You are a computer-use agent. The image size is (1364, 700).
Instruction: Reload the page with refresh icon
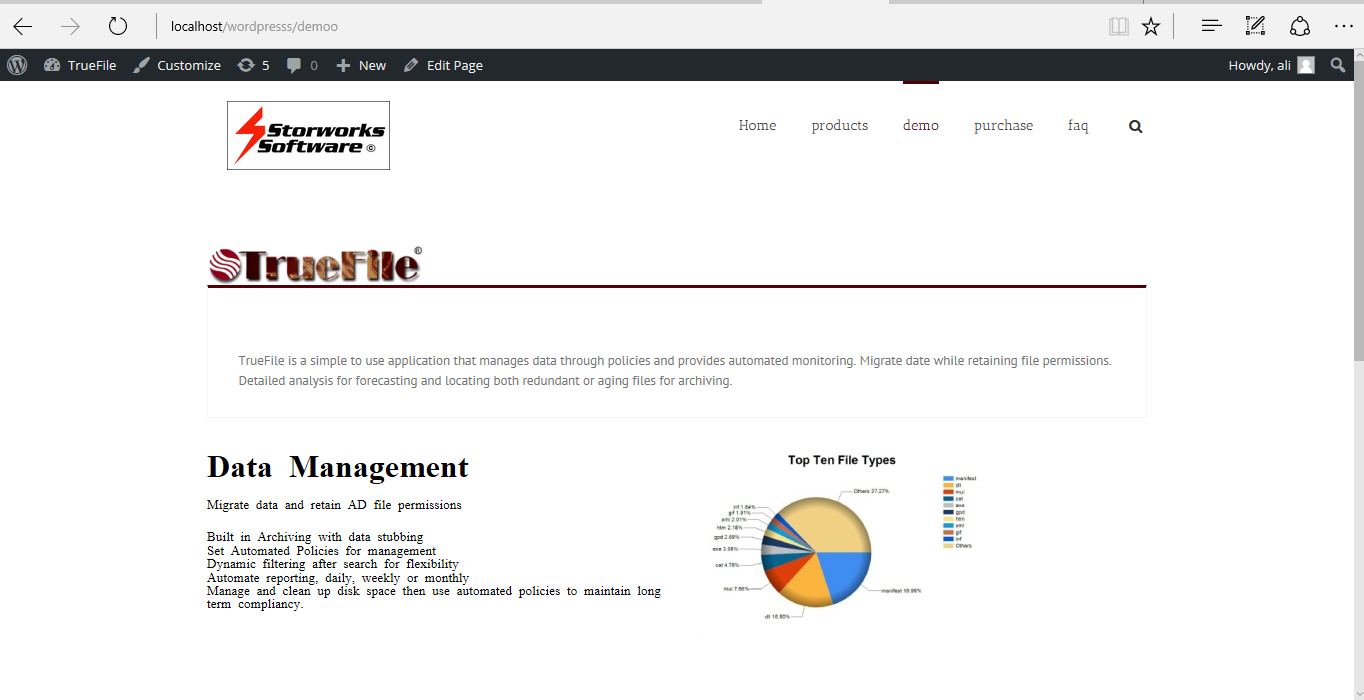click(x=118, y=26)
